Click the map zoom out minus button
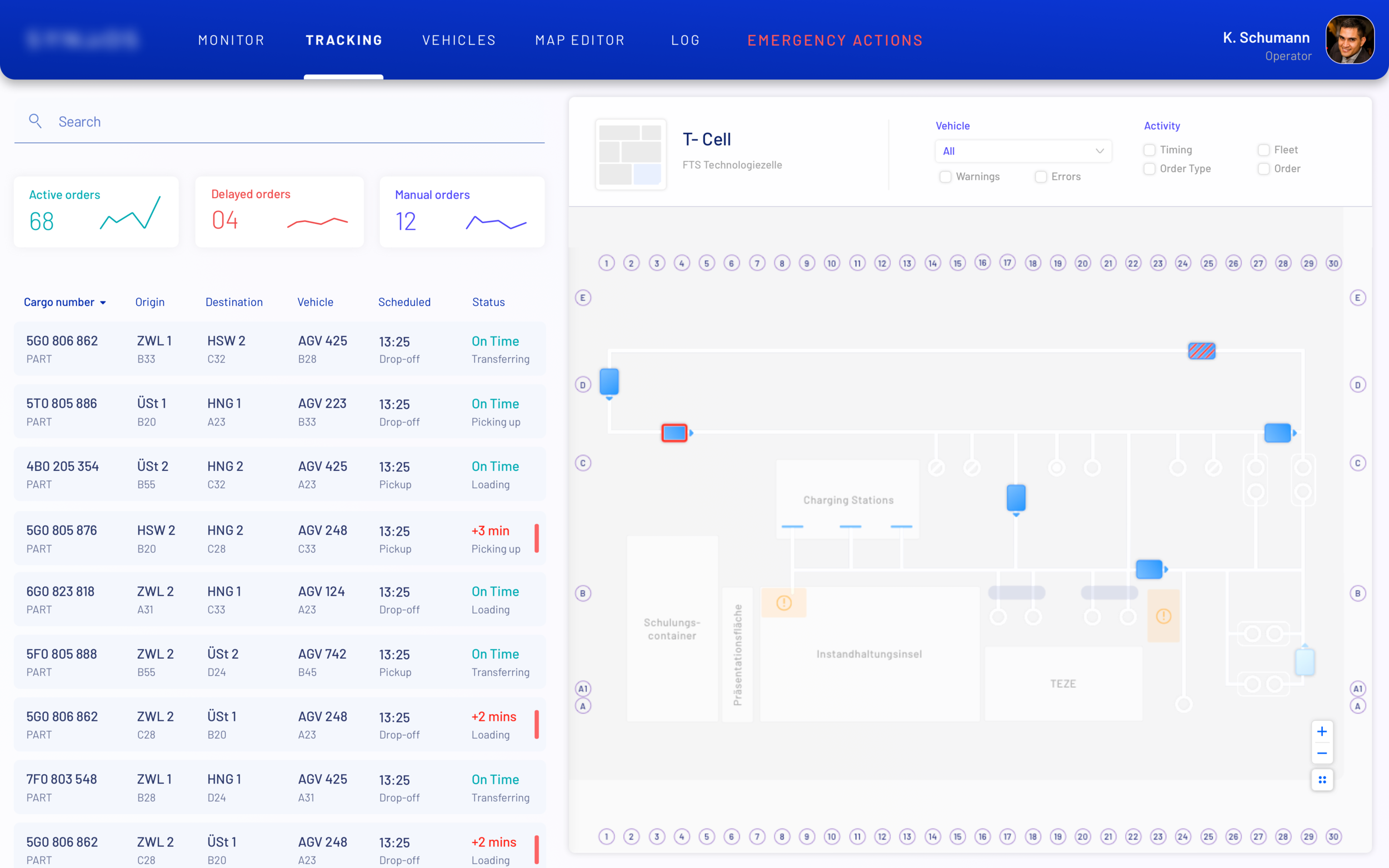This screenshot has width=1389, height=868. click(1322, 753)
